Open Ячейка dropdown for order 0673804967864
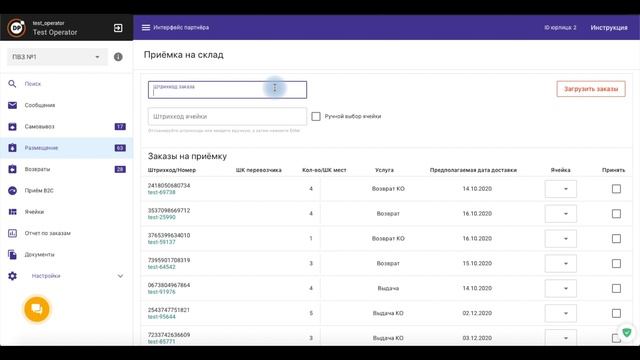Image resolution: width=640 pixels, height=360 pixels. pyautogui.click(x=560, y=288)
